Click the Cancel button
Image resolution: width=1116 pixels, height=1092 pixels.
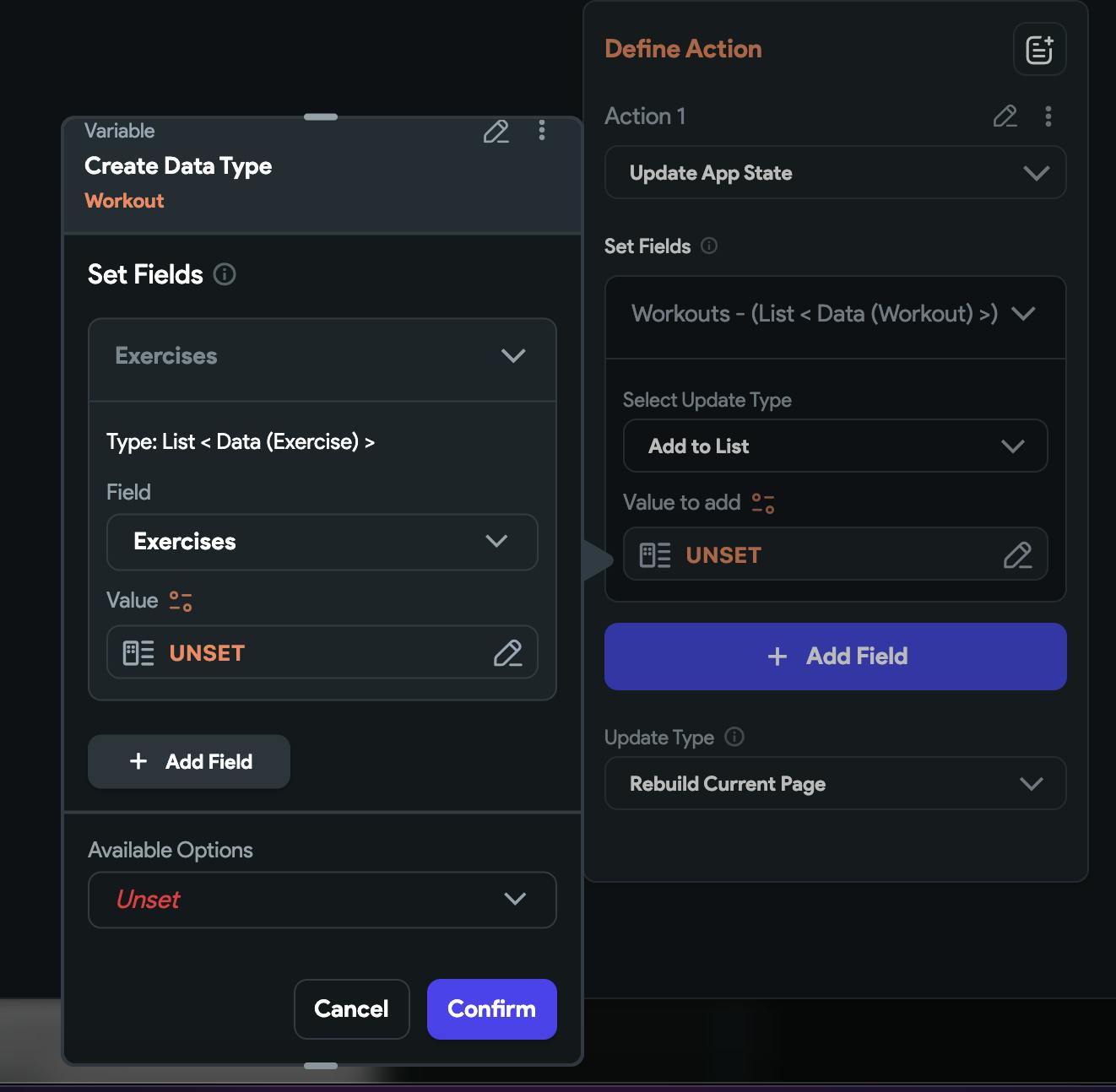(x=351, y=1009)
